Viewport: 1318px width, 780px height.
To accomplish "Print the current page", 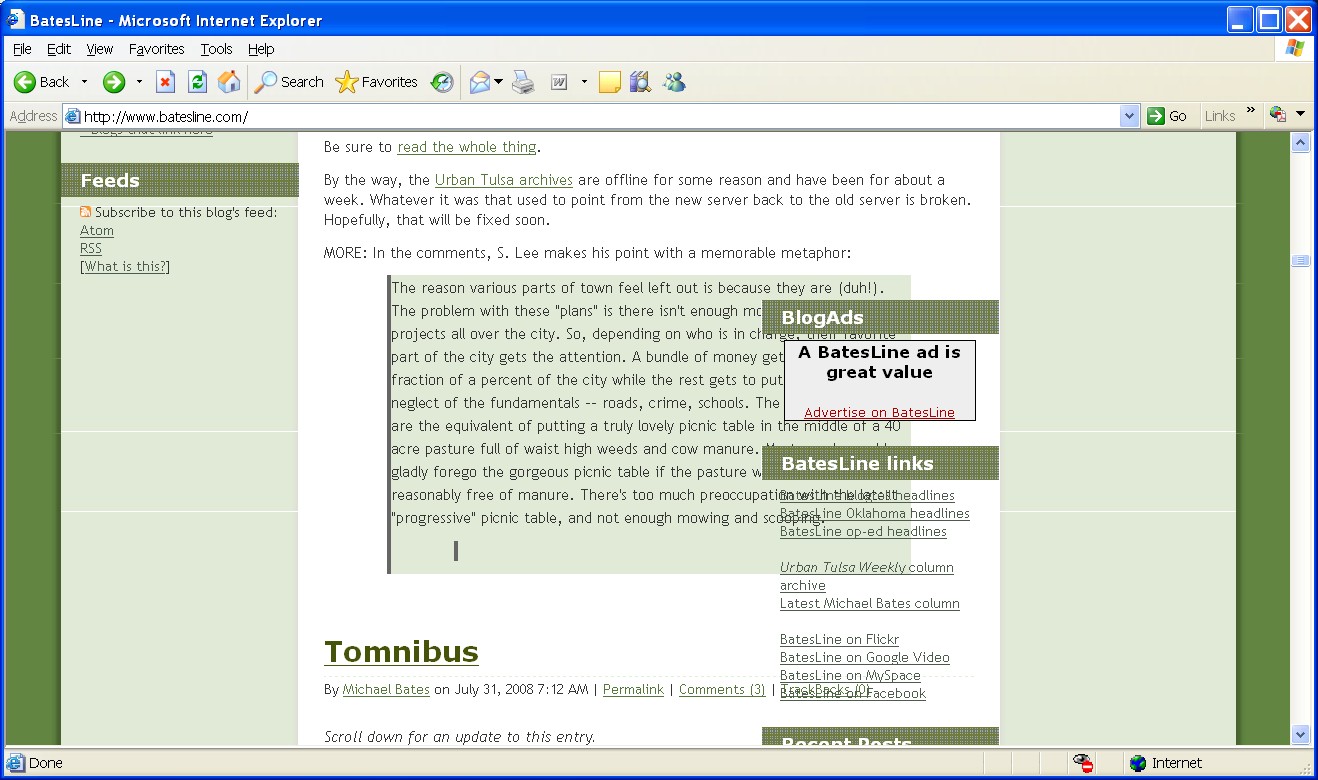I will coord(523,82).
